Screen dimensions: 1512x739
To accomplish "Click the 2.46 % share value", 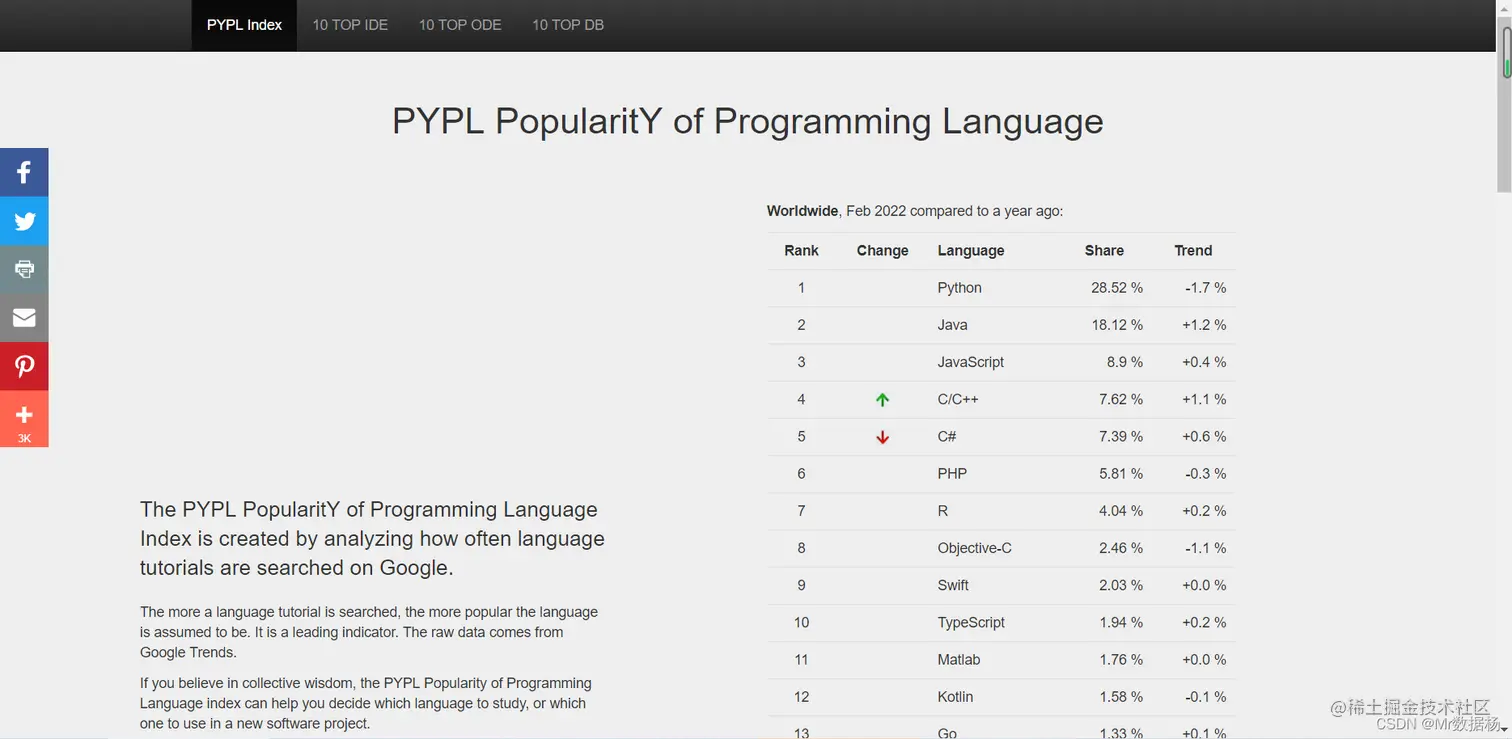I will click(1121, 548).
